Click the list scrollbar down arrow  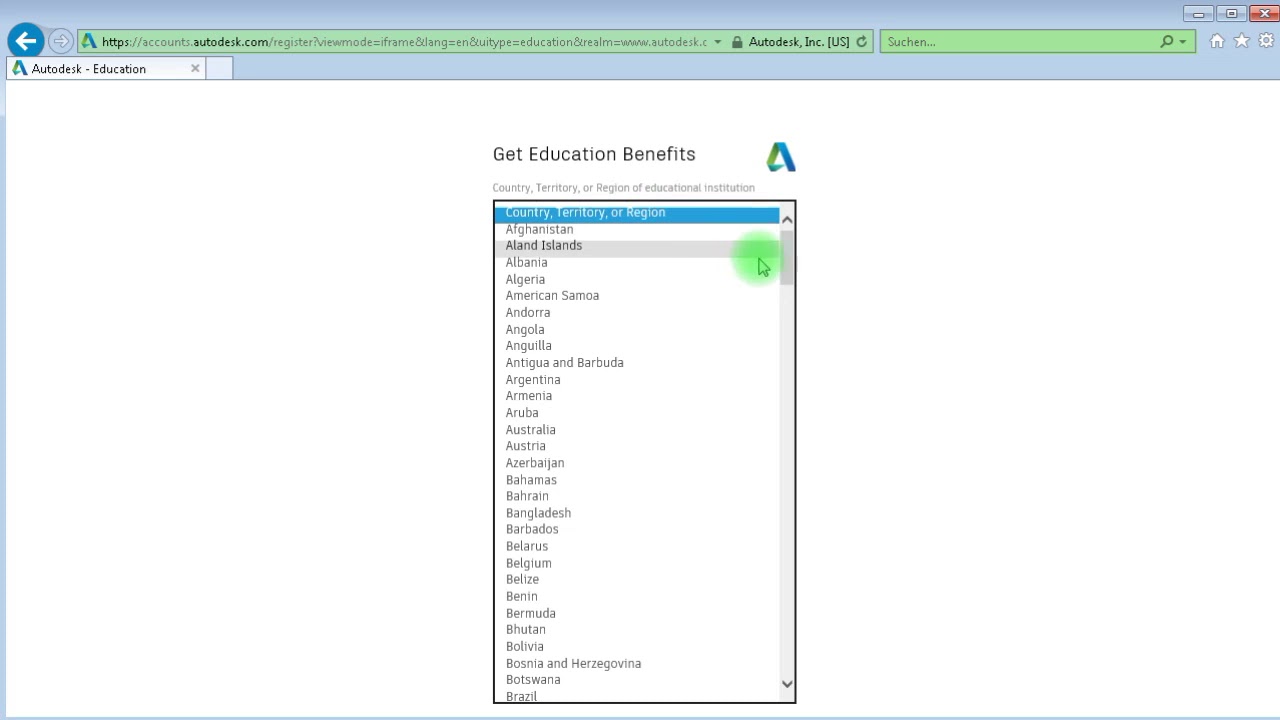(787, 684)
